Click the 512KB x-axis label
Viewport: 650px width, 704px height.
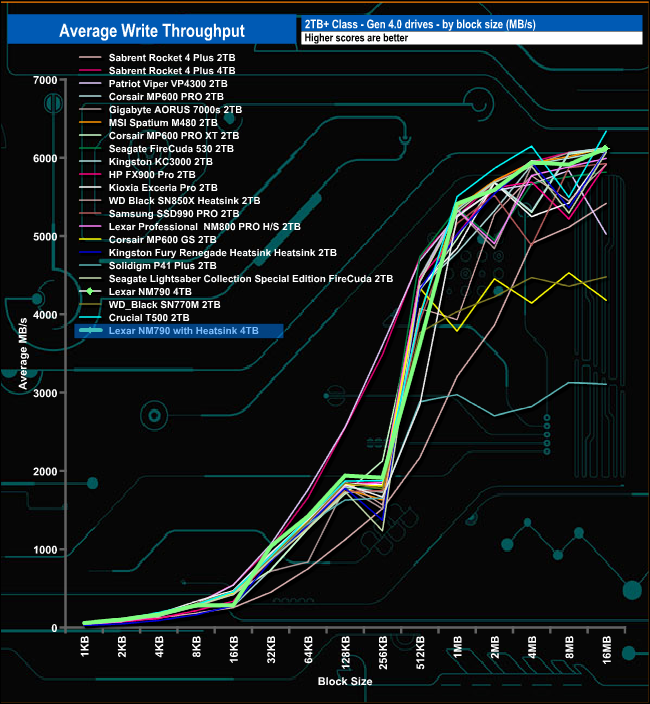420,653
